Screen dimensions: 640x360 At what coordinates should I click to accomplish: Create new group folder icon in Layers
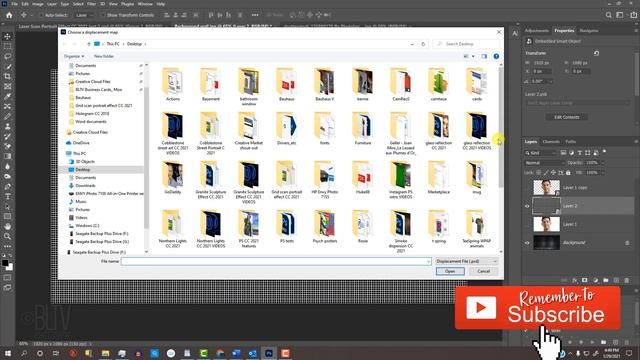[x=606, y=280]
